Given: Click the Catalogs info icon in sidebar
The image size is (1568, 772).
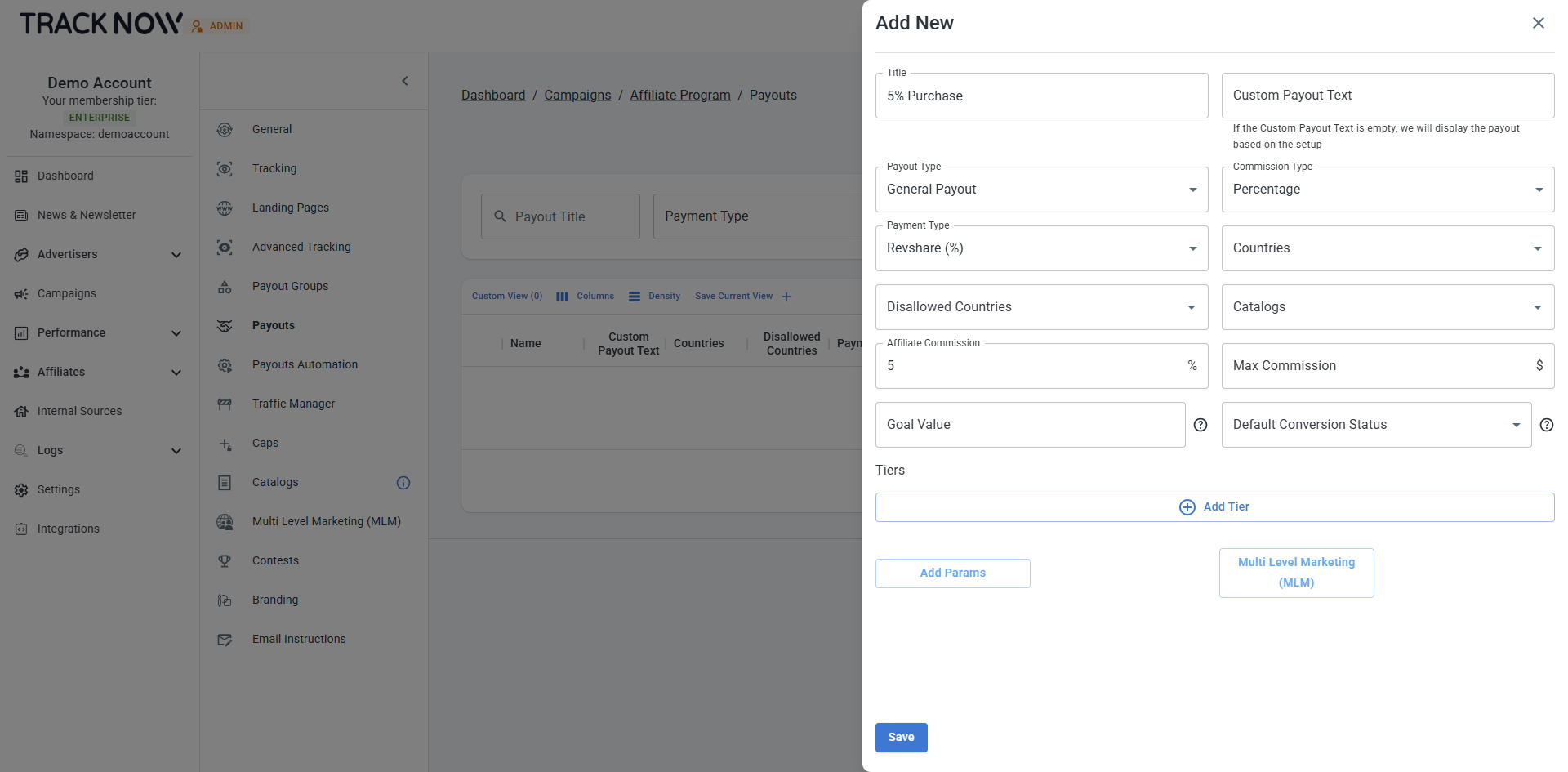Looking at the screenshot, I should [x=403, y=483].
